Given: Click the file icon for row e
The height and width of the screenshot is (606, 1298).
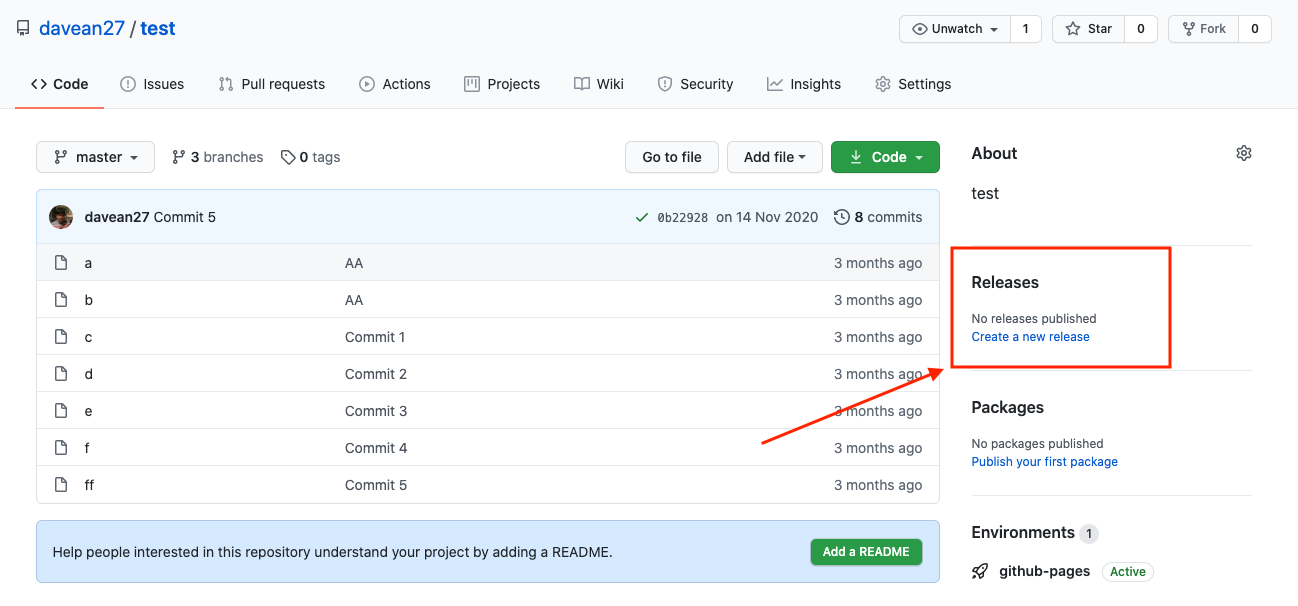Looking at the screenshot, I should (61, 411).
